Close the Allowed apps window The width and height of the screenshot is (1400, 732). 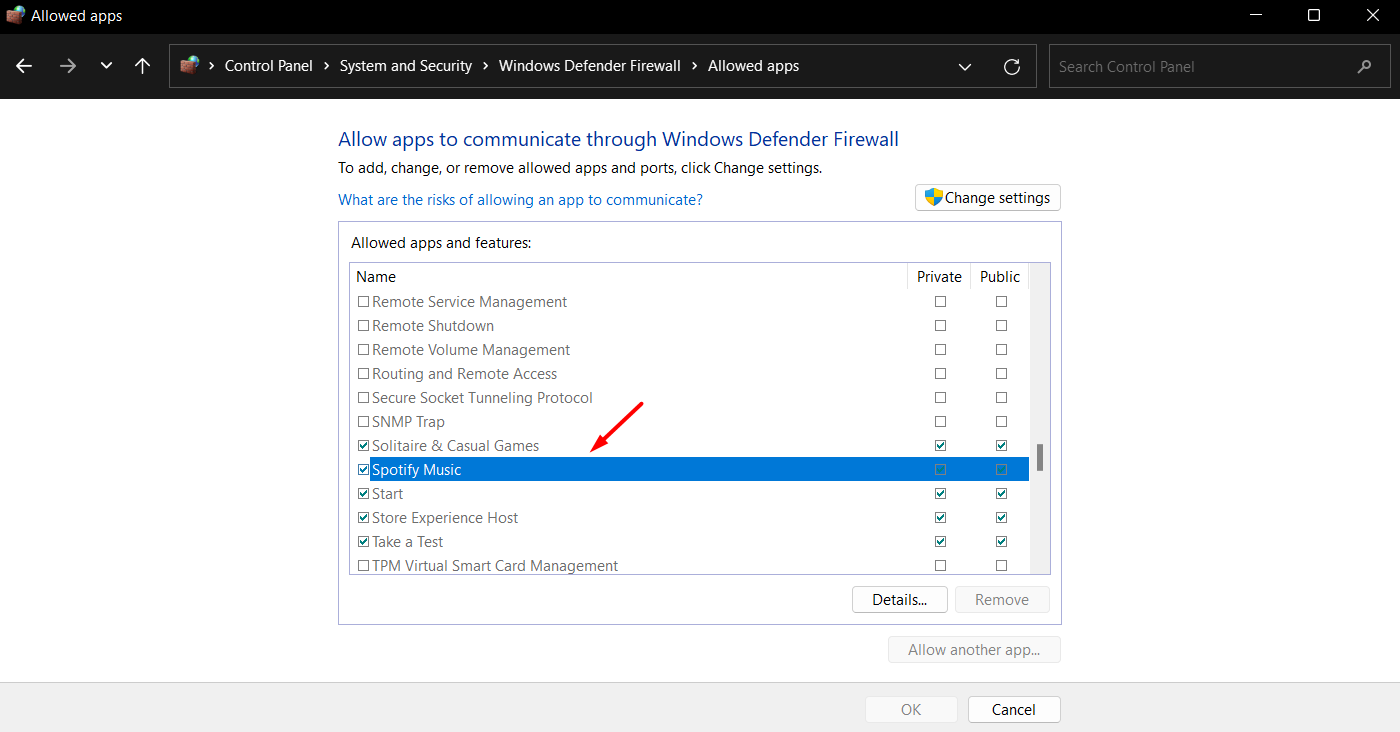pos(1372,15)
